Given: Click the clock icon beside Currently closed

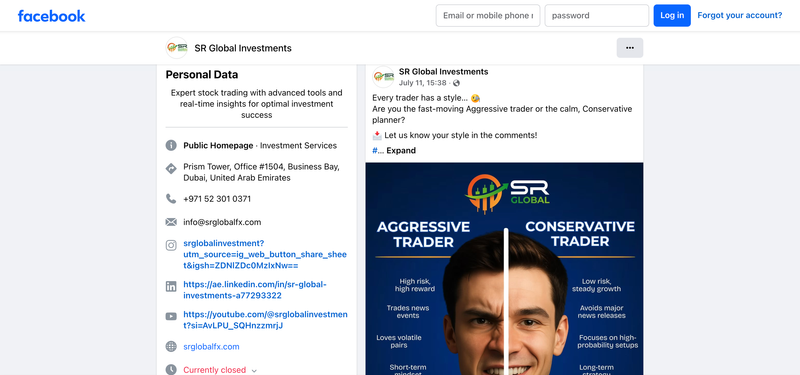Looking at the screenshot, I should pyautogui.click(x=171, y=370).
